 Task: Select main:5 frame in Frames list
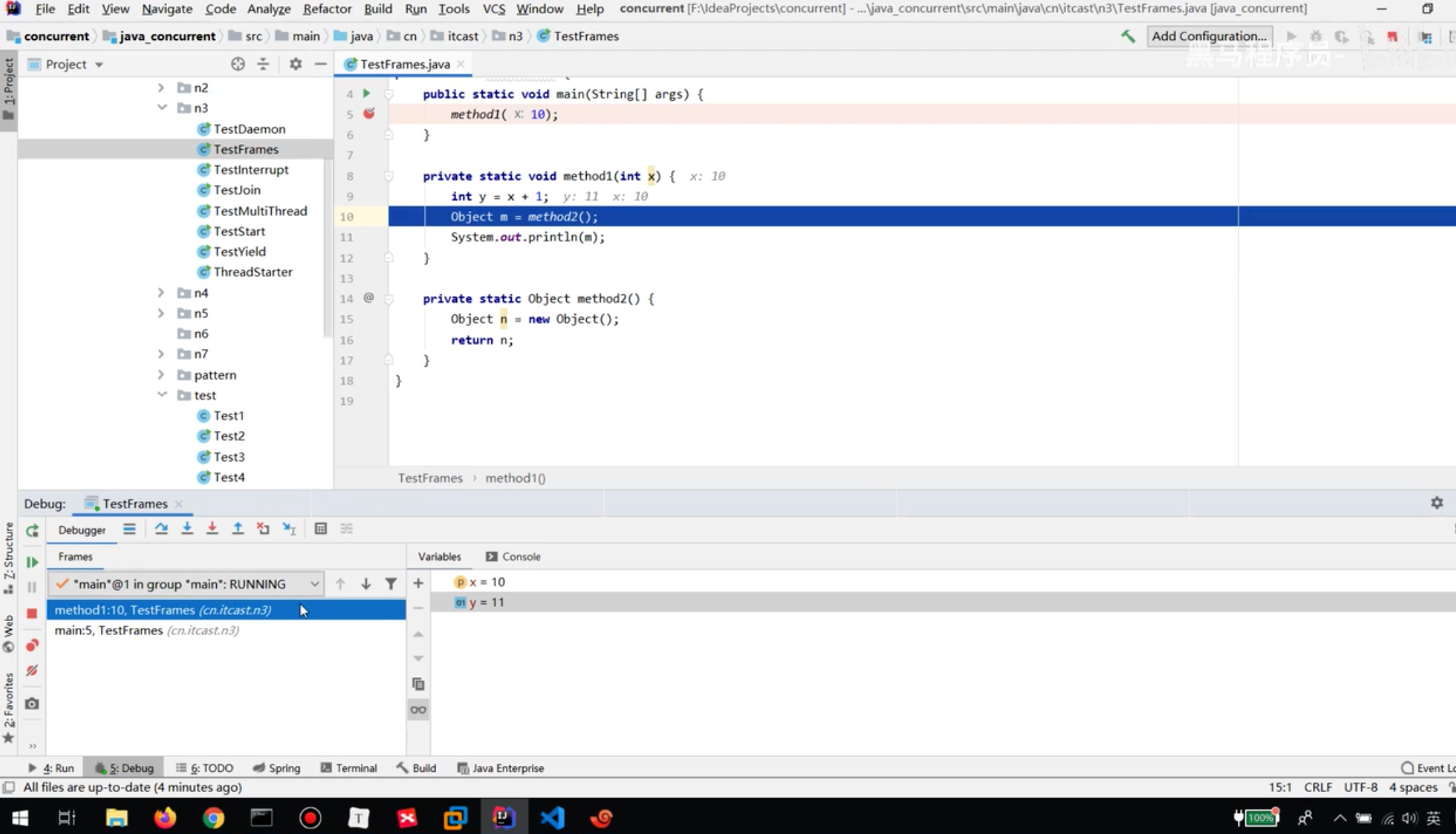(147, 630)
